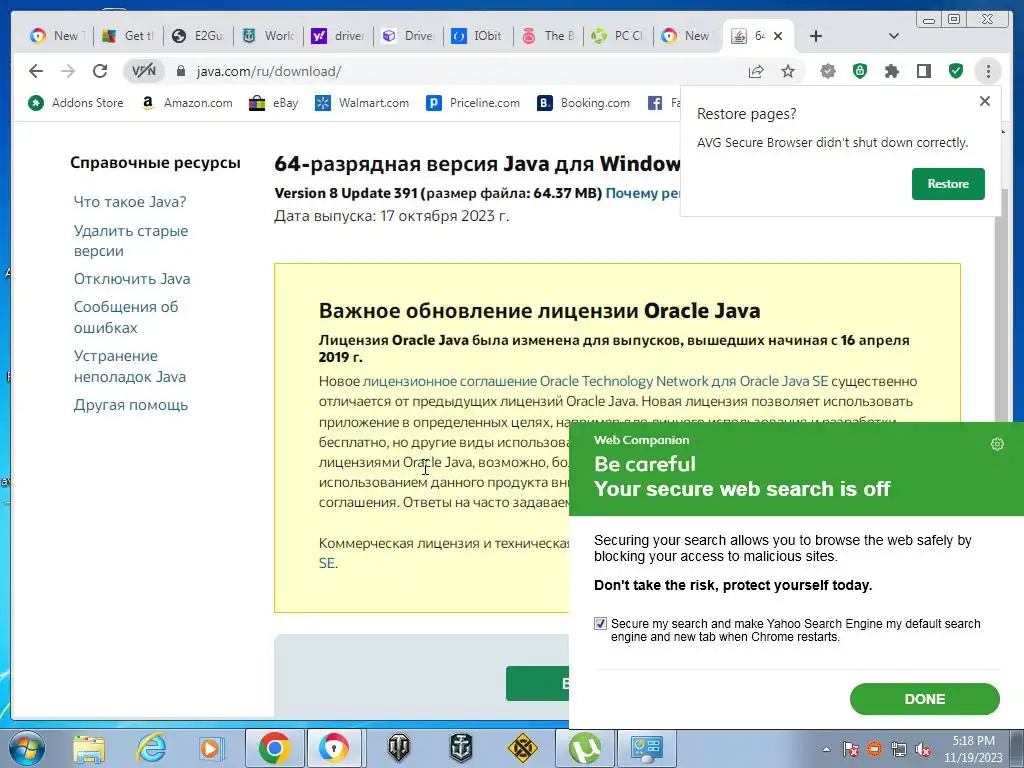1024x768 pixels.
Task: Open uTorrent from the taskbar
Action: point(585,748)
